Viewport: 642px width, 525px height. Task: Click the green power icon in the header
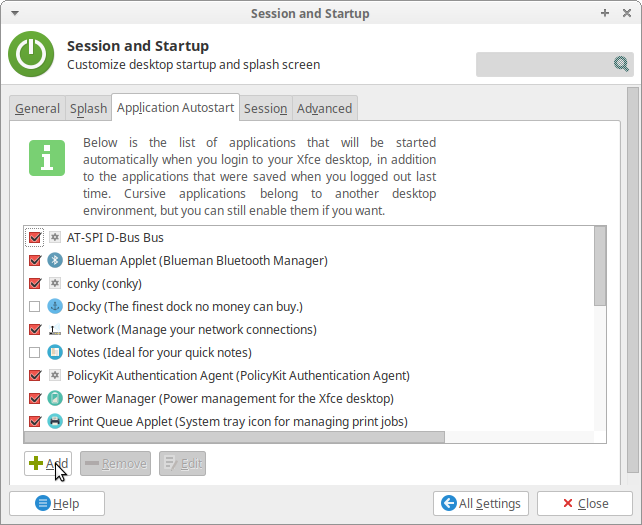[x=31, y=54]
